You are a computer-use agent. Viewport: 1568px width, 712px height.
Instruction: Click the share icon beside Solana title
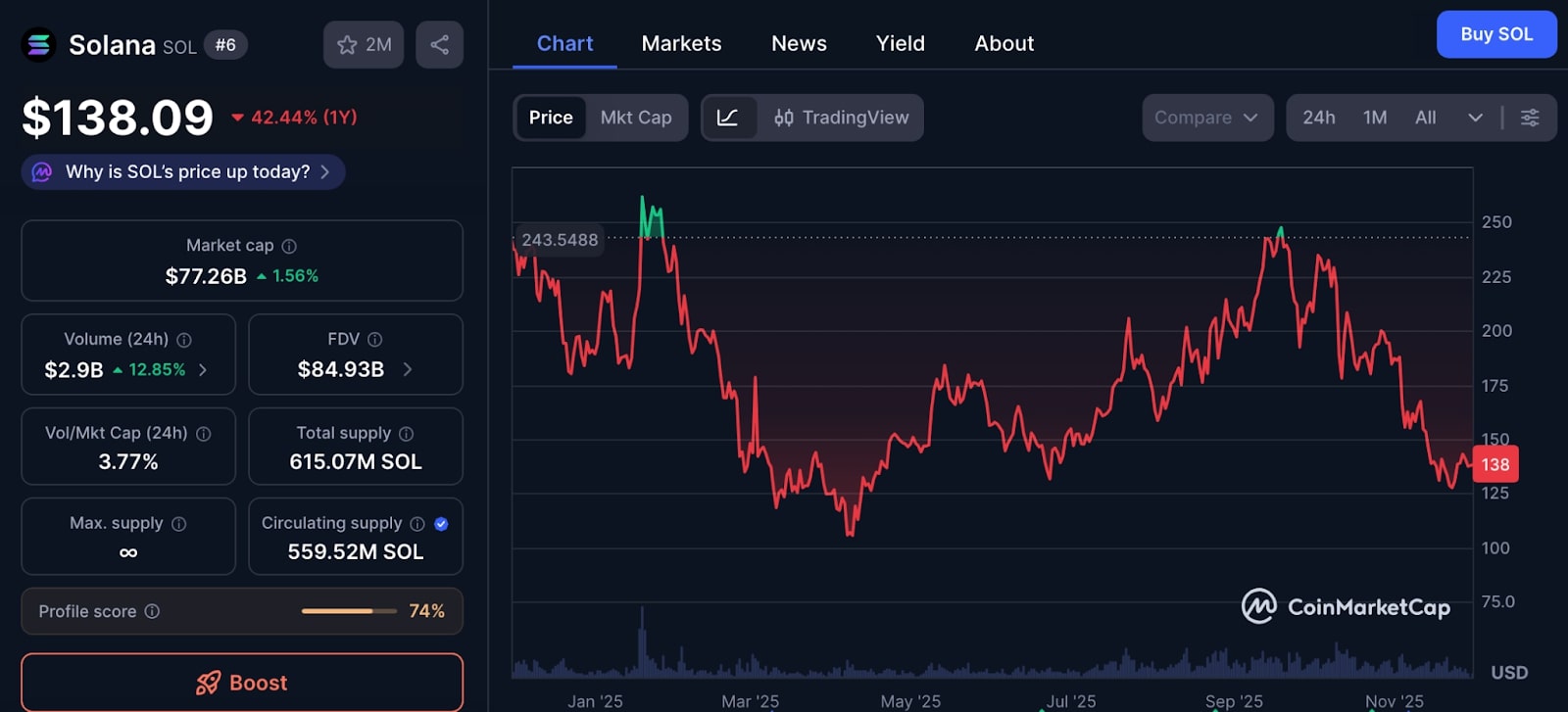point(439,45)
